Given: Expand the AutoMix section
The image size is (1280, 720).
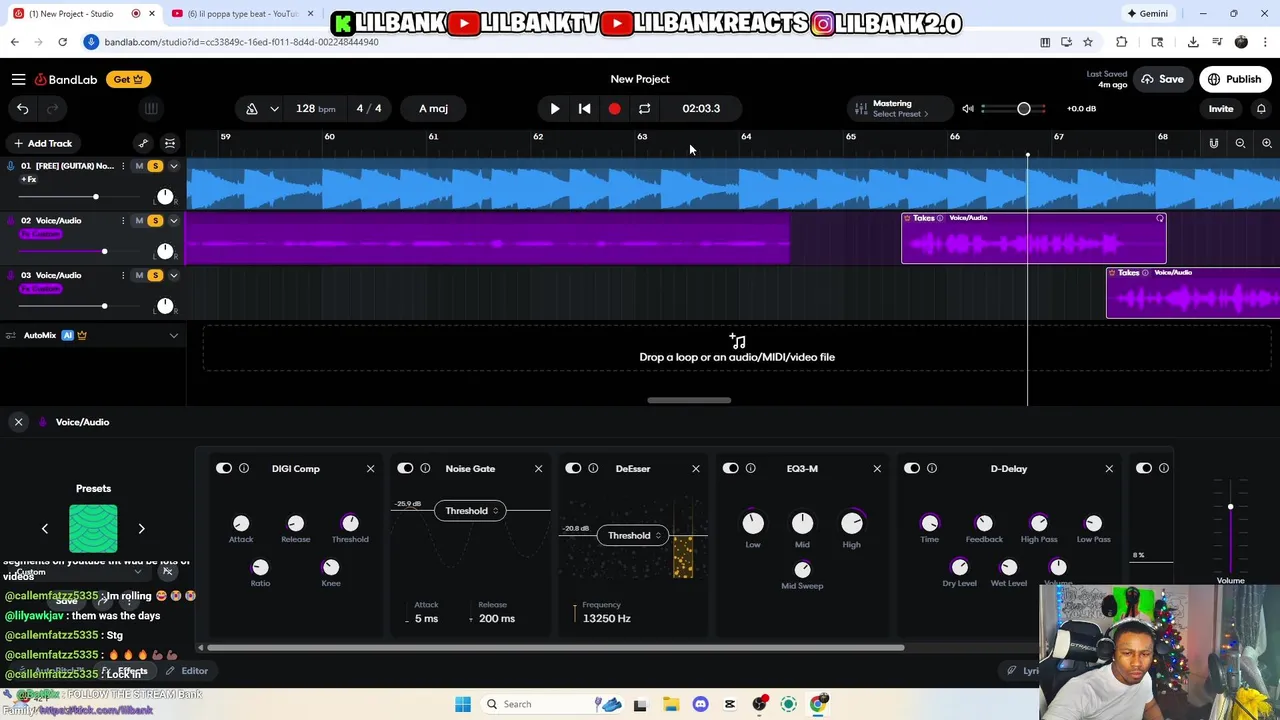Looking at the screenshot, I should tap(174, 335).
